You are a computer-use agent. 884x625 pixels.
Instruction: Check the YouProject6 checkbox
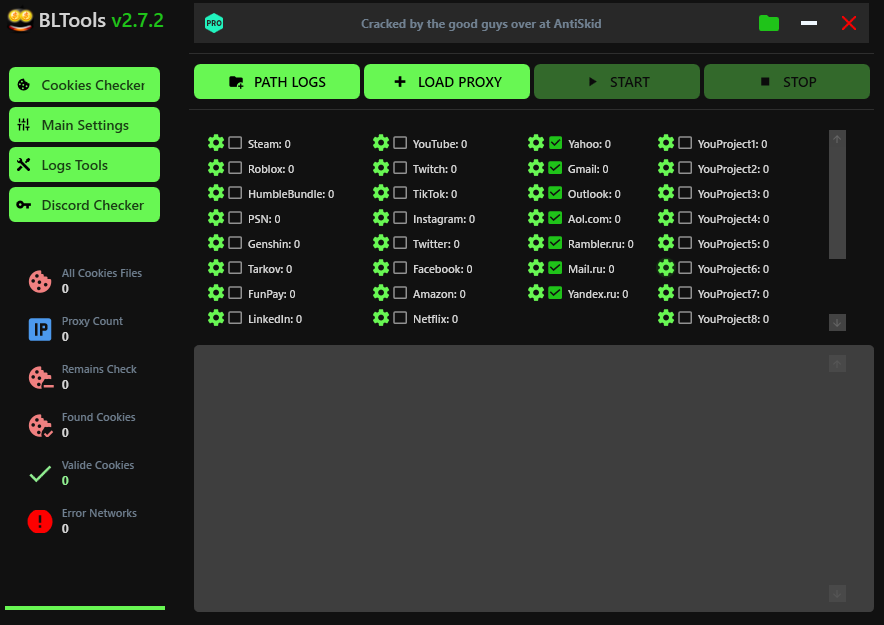[x=685, y=268]
